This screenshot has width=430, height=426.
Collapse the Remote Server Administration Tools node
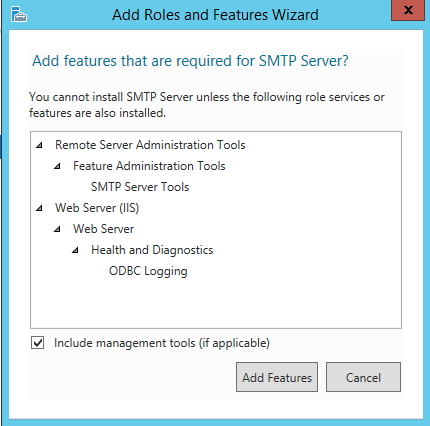[40, 145]
